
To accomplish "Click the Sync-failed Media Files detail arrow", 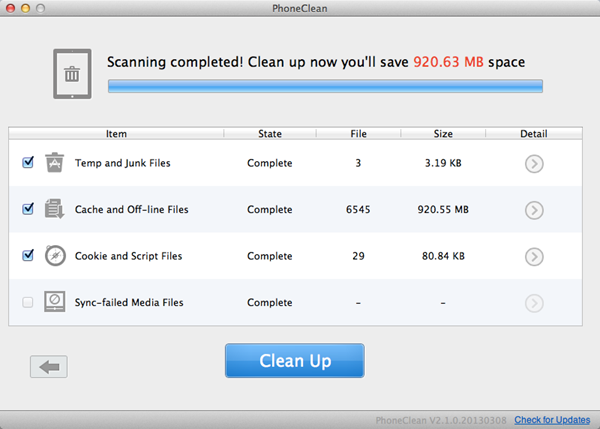I will (x=534, y=303).
